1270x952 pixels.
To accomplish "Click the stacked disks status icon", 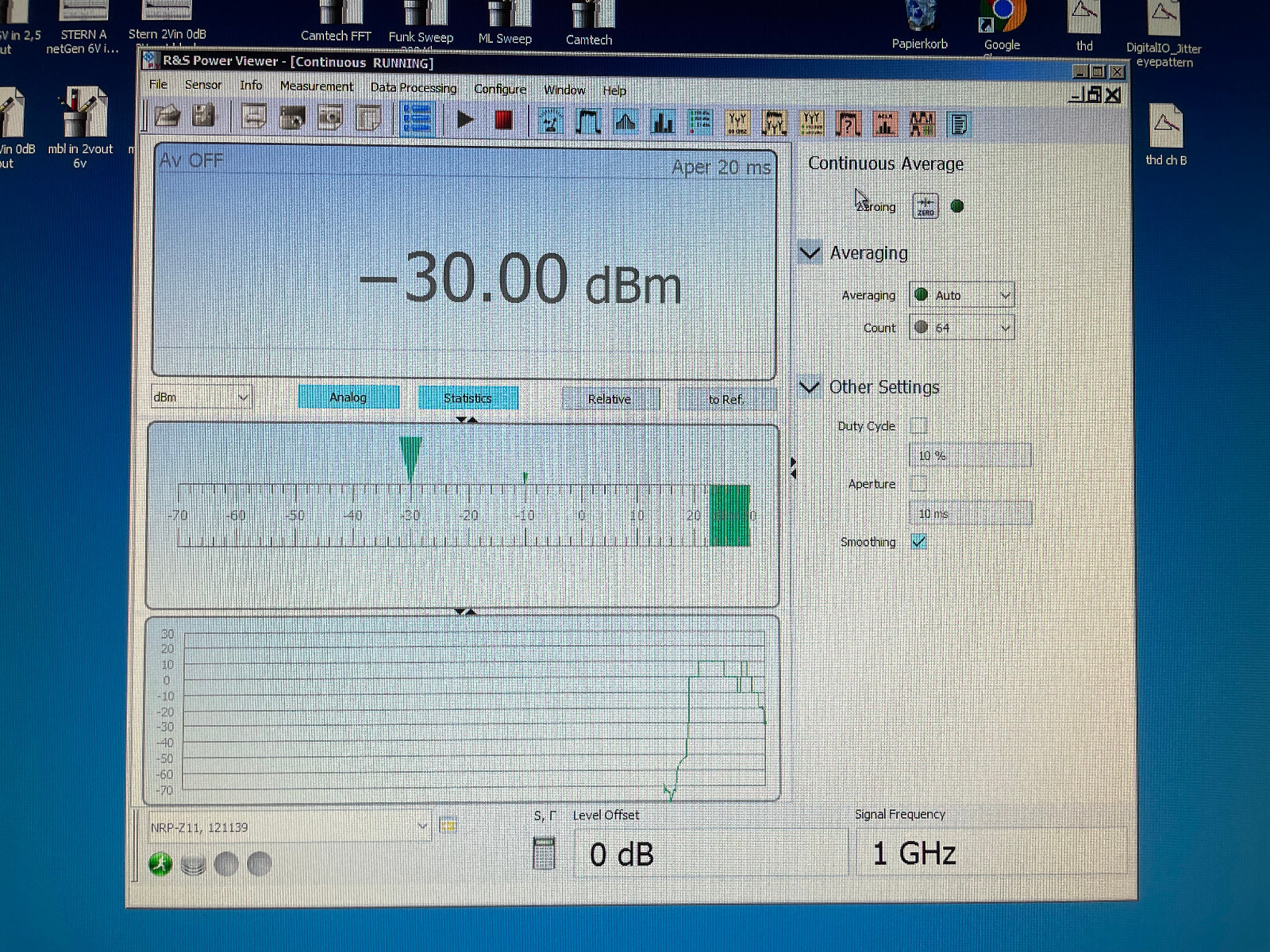I will [x=193, y=865].
